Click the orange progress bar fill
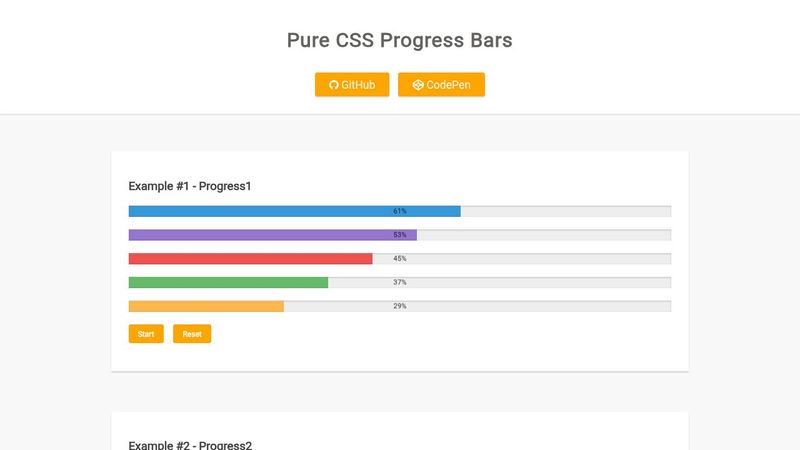800x450 pixels. coord(206,306)
